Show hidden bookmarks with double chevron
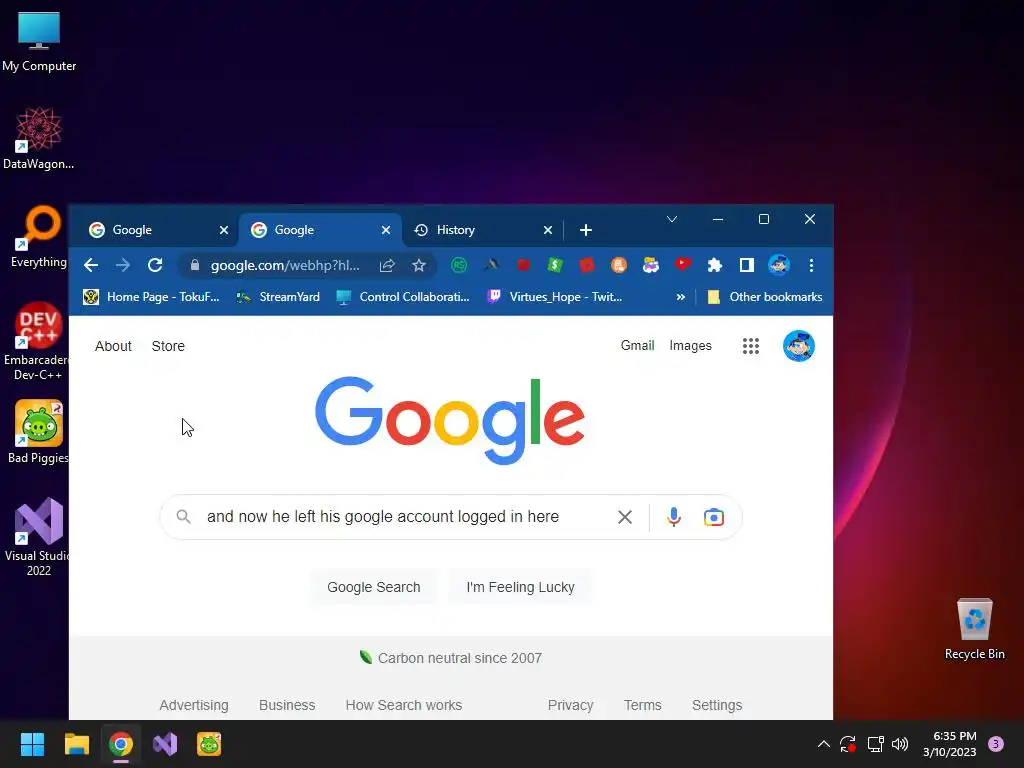 click(680, 297)
